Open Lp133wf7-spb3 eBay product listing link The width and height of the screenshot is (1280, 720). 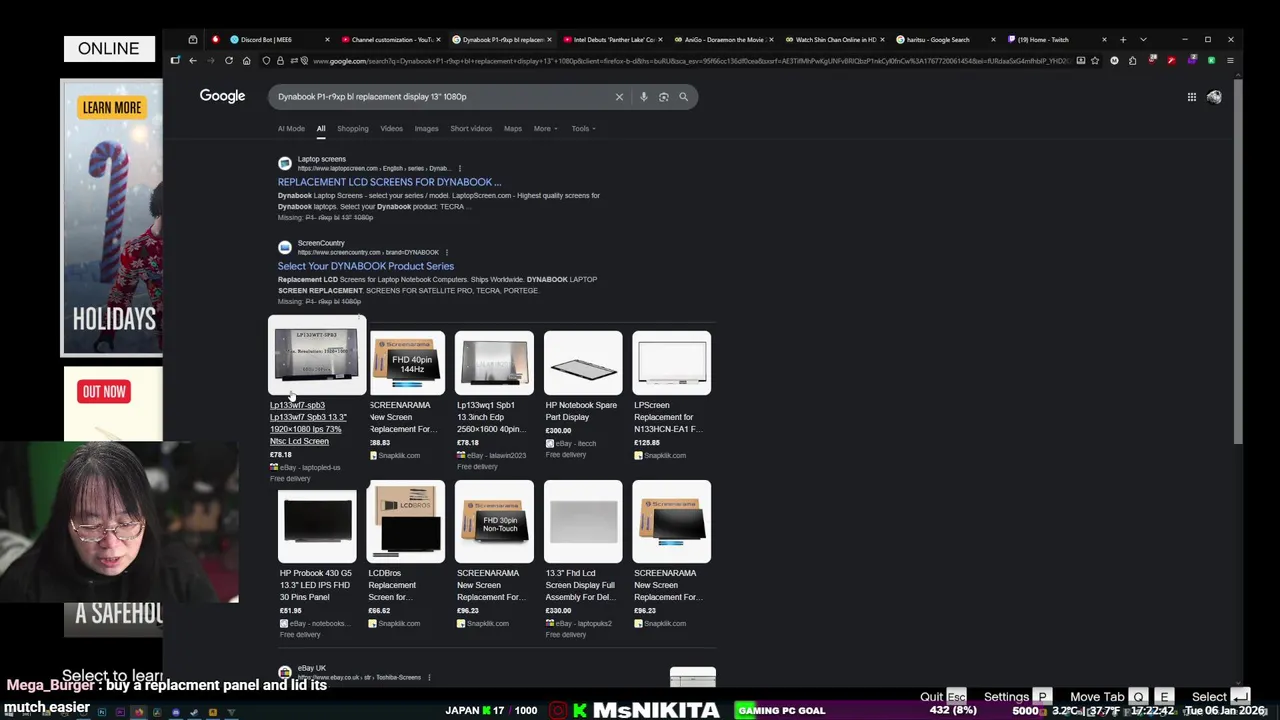coord(308,423)
